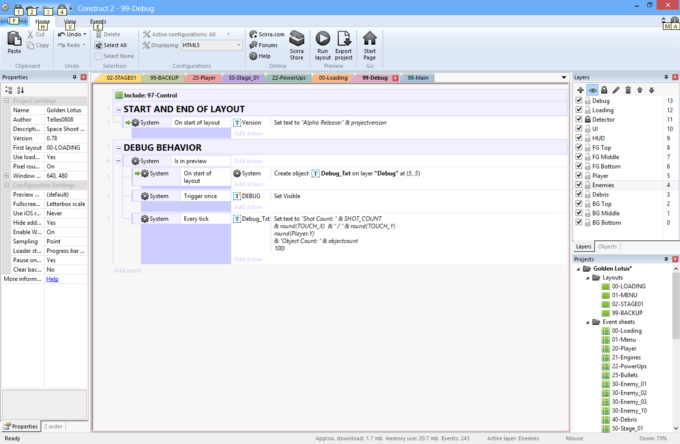Image resolution: width=680 pixels, height=444 pixels.
Task: Open the Displaying HTML5 dropdown
Action: pyautogui.click(x=212, y=45)
